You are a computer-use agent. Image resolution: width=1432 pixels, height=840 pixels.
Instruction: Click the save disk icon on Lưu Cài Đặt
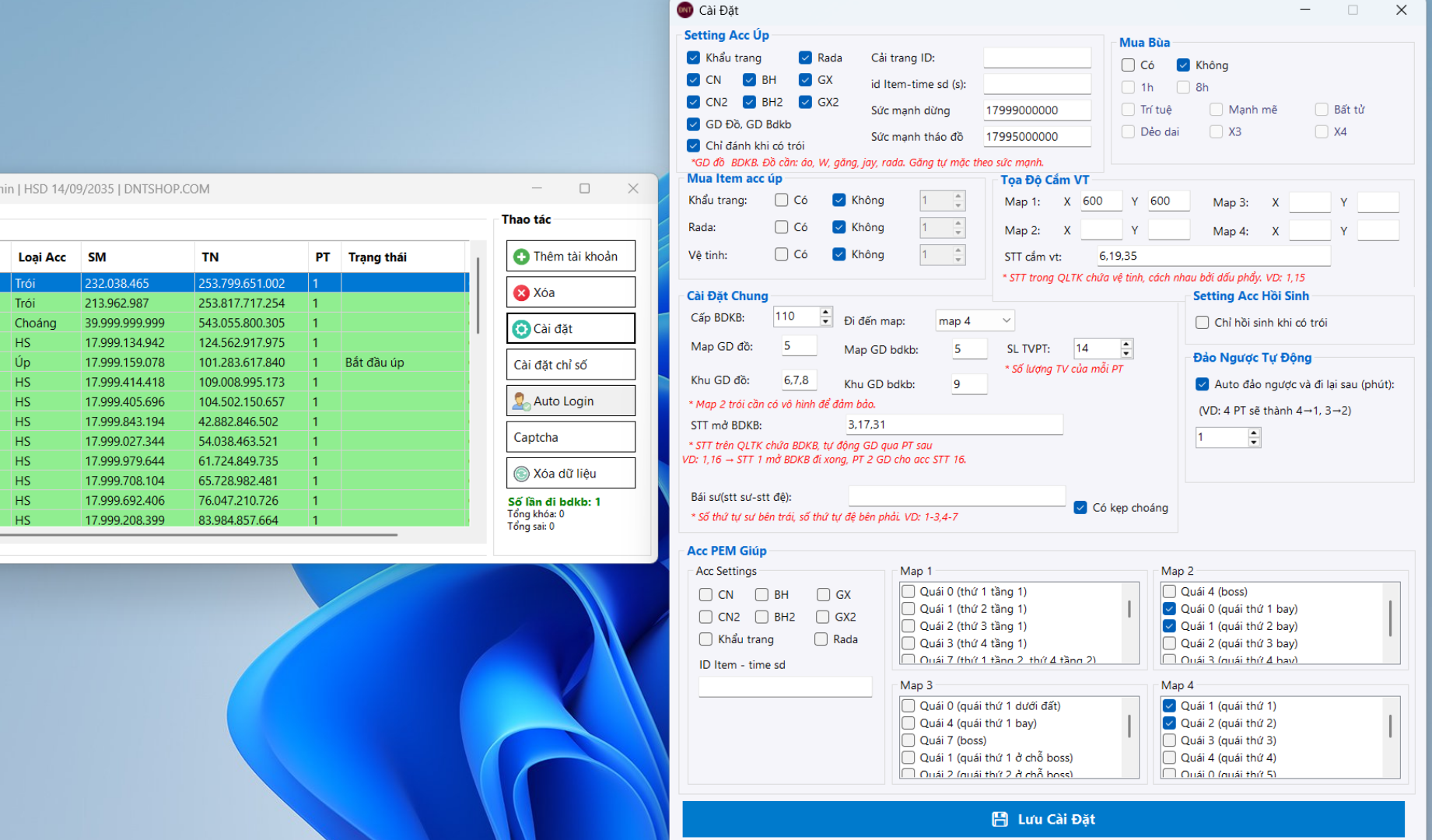pos(999,818)
